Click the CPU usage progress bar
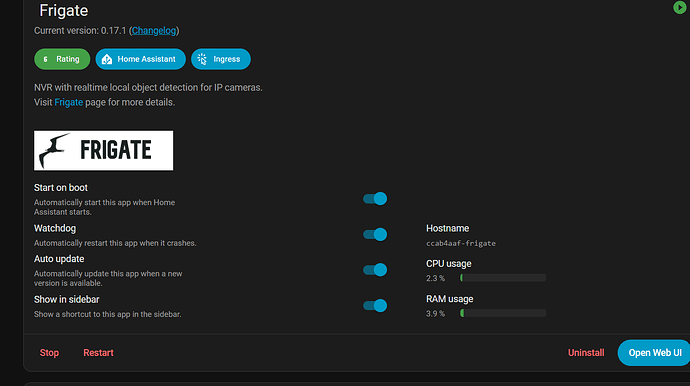The width and height of the screenshot is (690, 386). click(503, 278)
